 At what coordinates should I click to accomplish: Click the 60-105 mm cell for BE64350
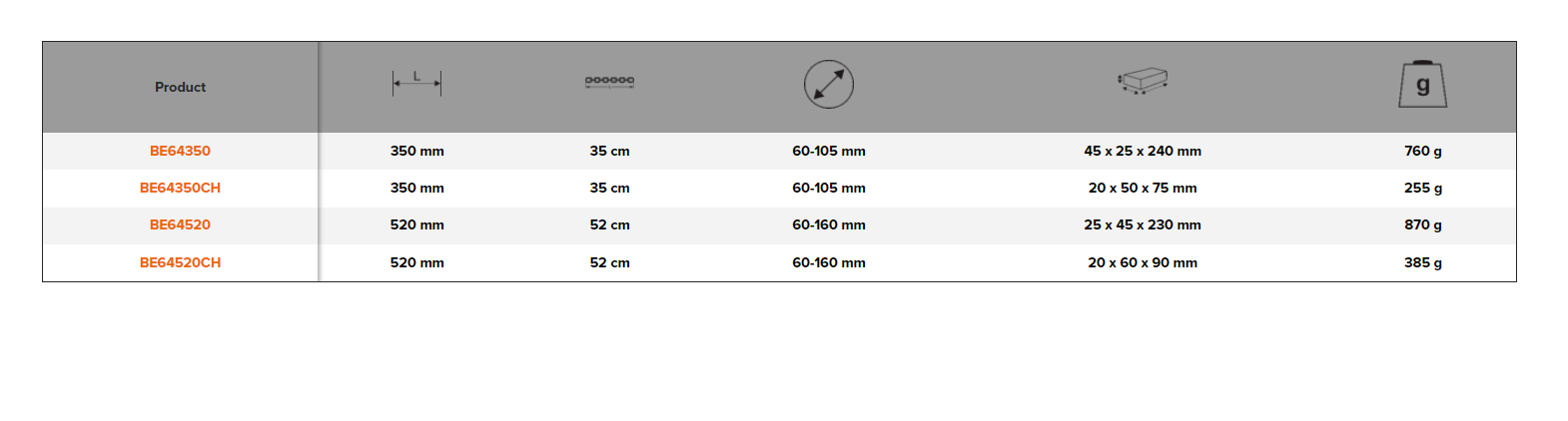tap(829, 151)
